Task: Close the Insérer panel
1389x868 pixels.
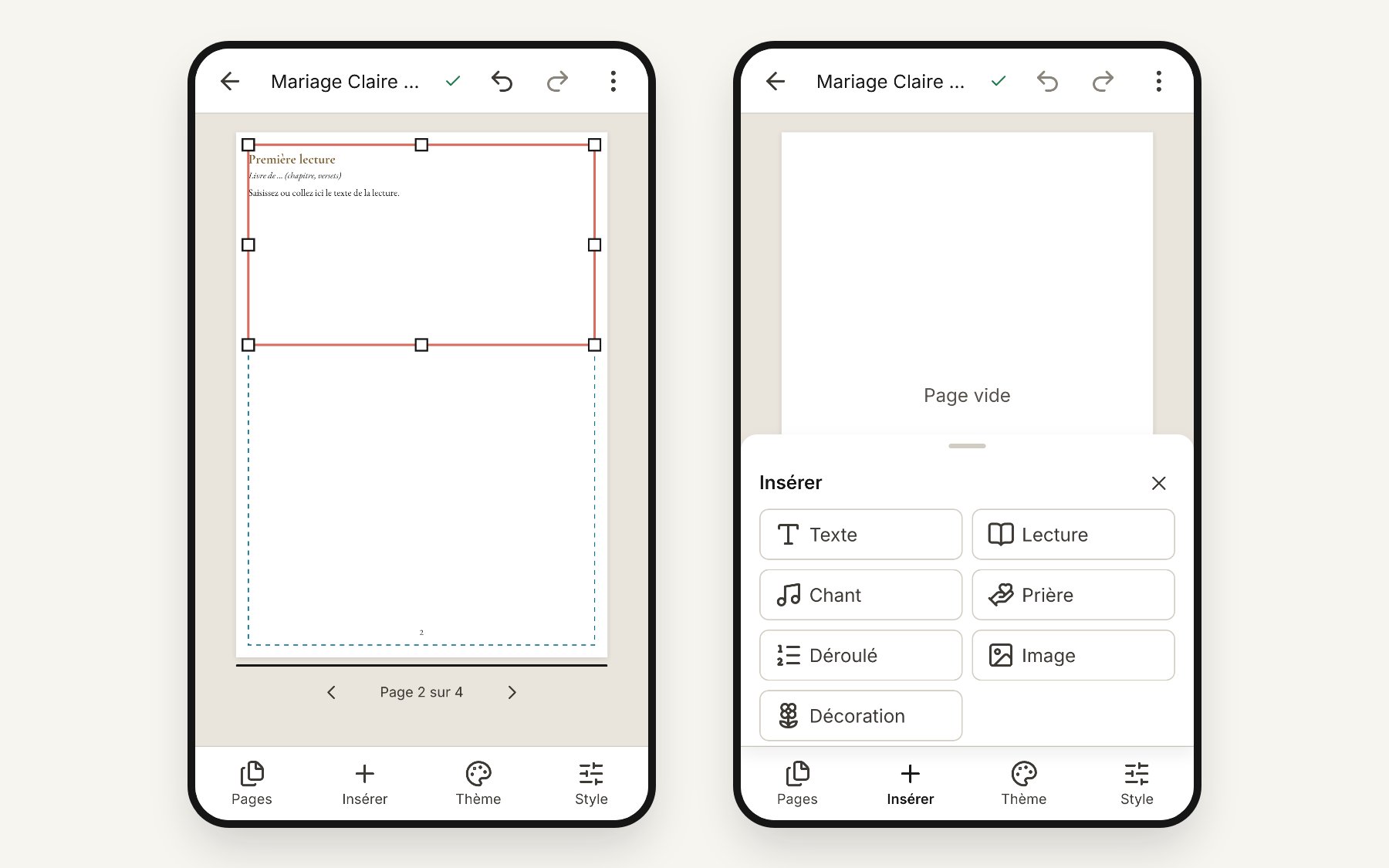Action: [1158, 483]
